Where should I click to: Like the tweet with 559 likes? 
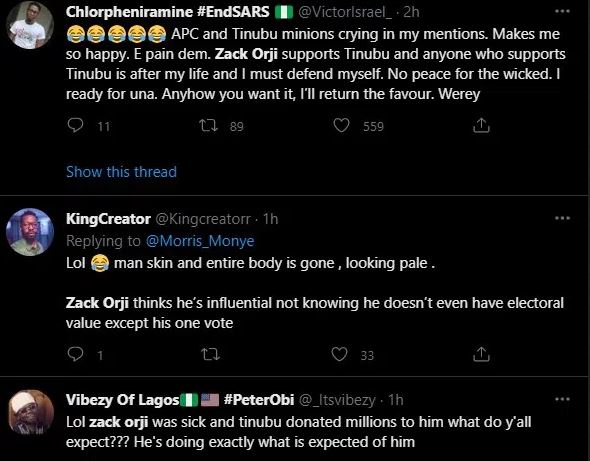341,125
